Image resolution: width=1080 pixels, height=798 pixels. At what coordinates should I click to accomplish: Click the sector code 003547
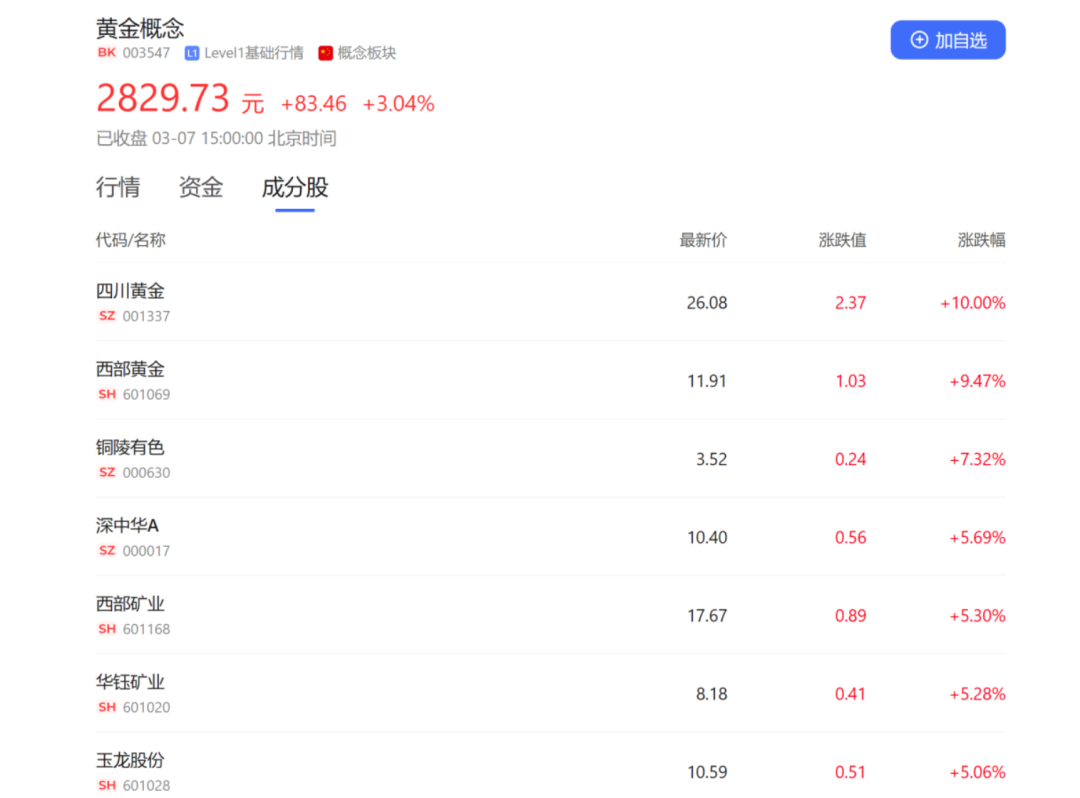(146, 53)
